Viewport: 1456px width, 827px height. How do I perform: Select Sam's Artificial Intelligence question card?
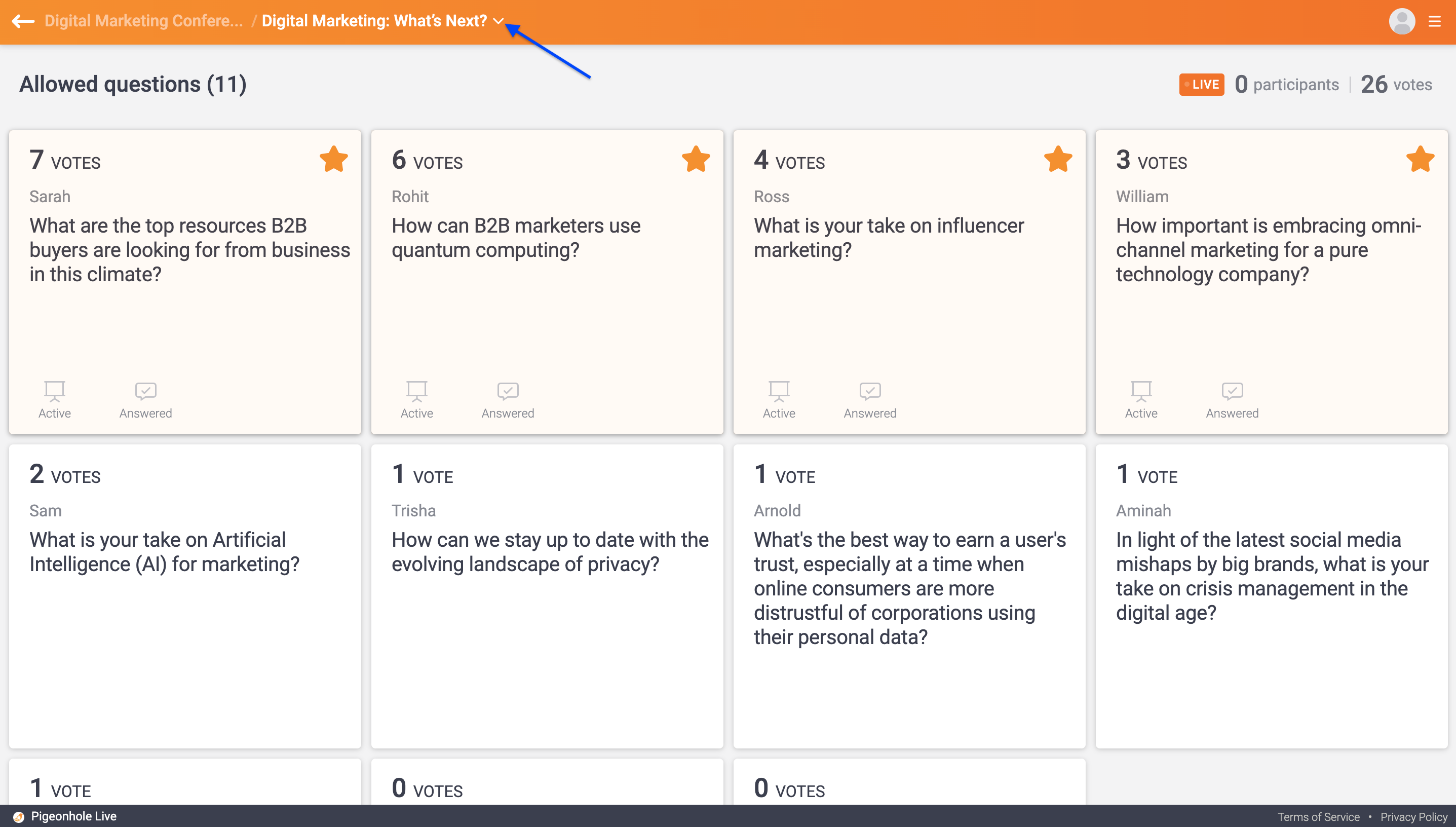point(185,596)
